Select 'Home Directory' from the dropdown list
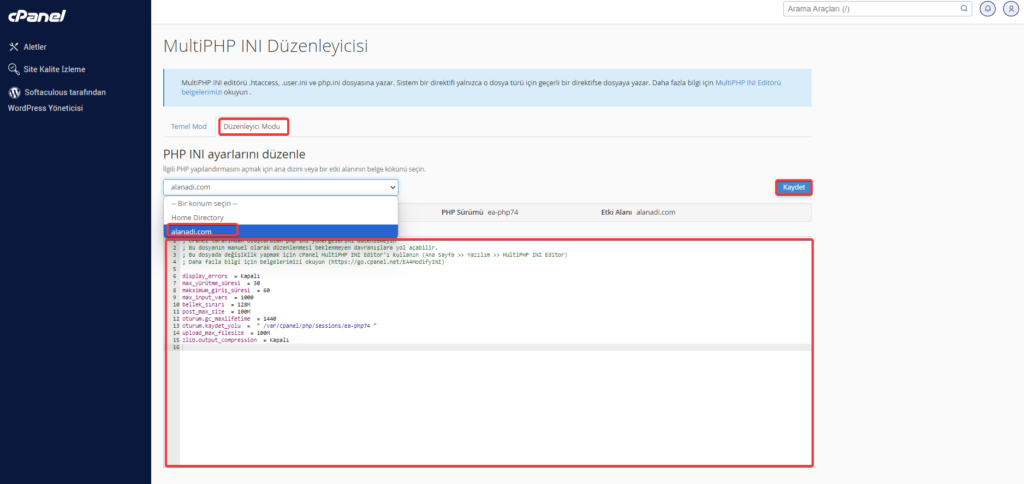Viewport: 1024px width, 484px height. point(197,217)
